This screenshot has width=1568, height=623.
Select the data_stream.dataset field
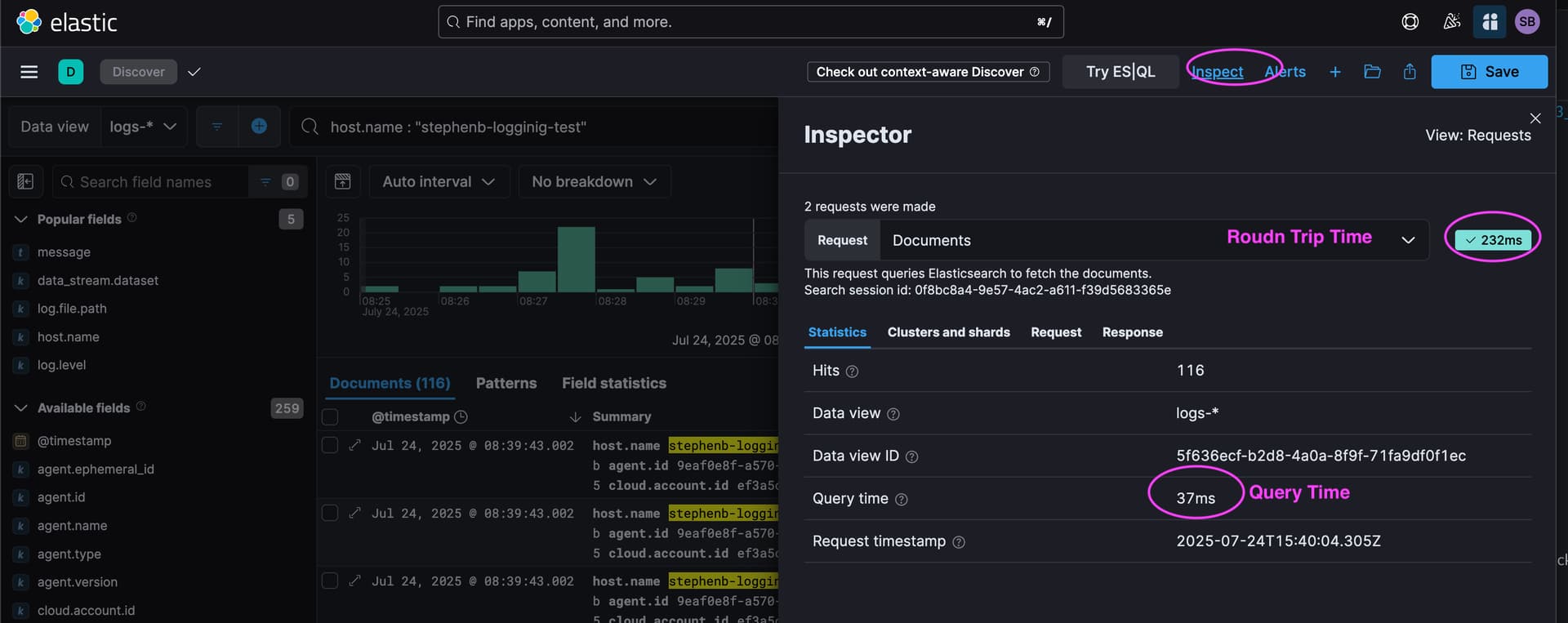tap(98, 280)
